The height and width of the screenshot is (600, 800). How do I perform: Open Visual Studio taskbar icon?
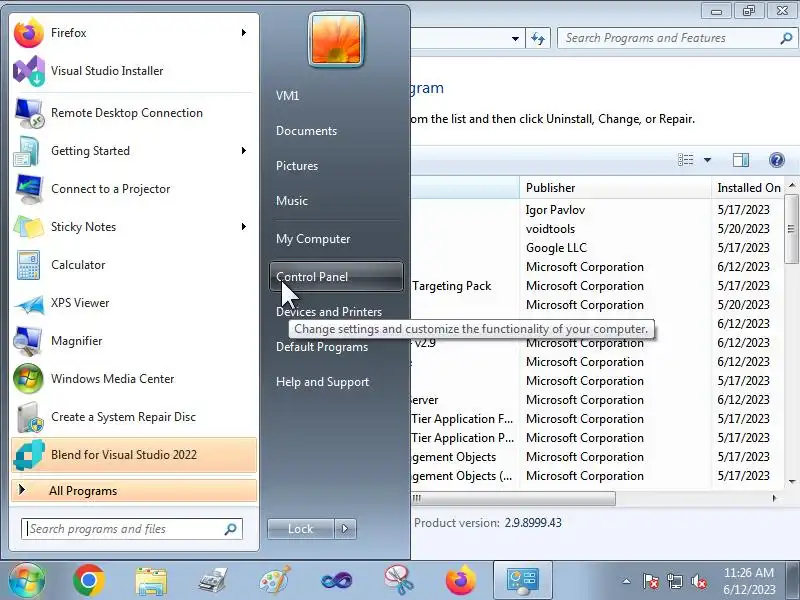pyautogui.click(x=337, y=581)
